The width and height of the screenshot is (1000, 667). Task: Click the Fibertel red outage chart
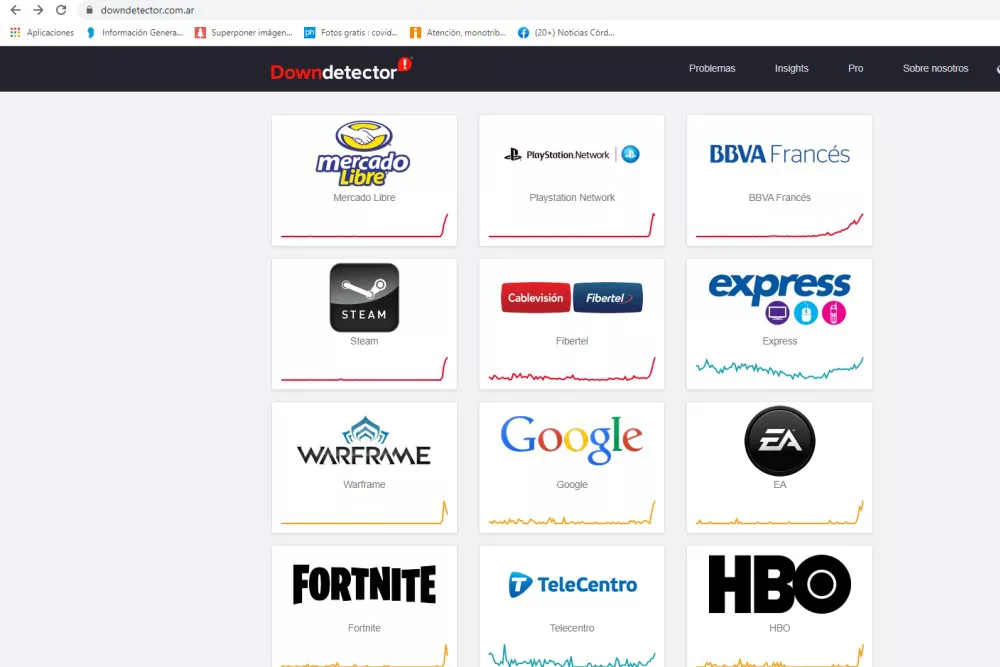[x=571, y=369]
